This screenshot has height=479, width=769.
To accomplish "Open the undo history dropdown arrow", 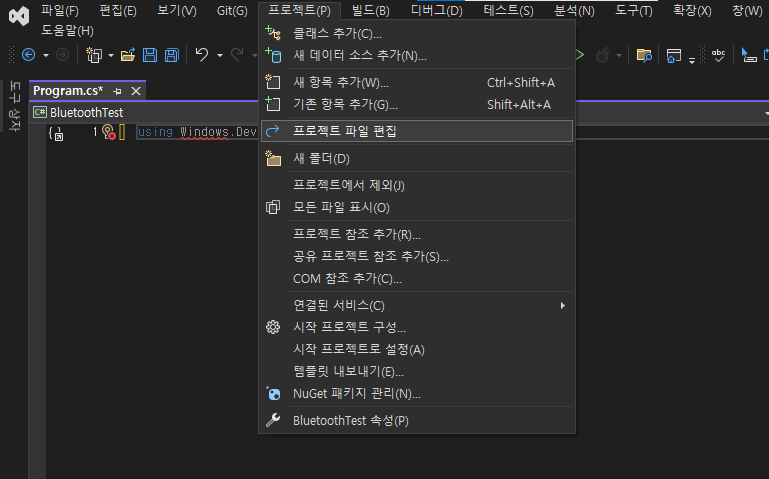I will (220, 55).
